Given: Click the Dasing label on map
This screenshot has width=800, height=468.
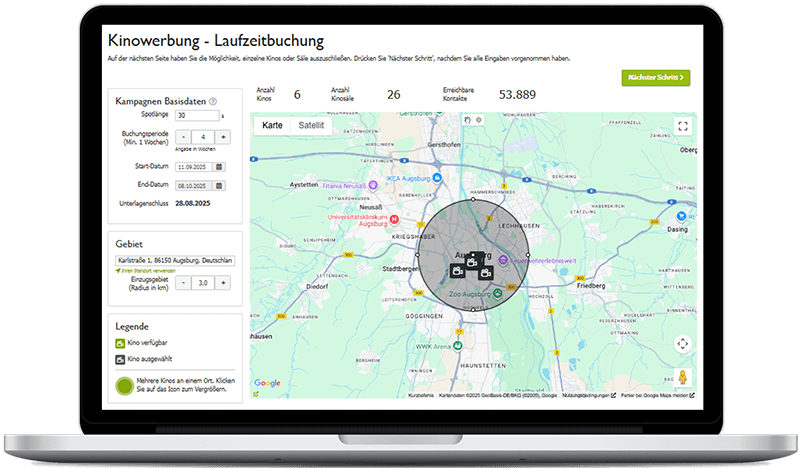Looking at the screenshot, I should click(678, 230).
